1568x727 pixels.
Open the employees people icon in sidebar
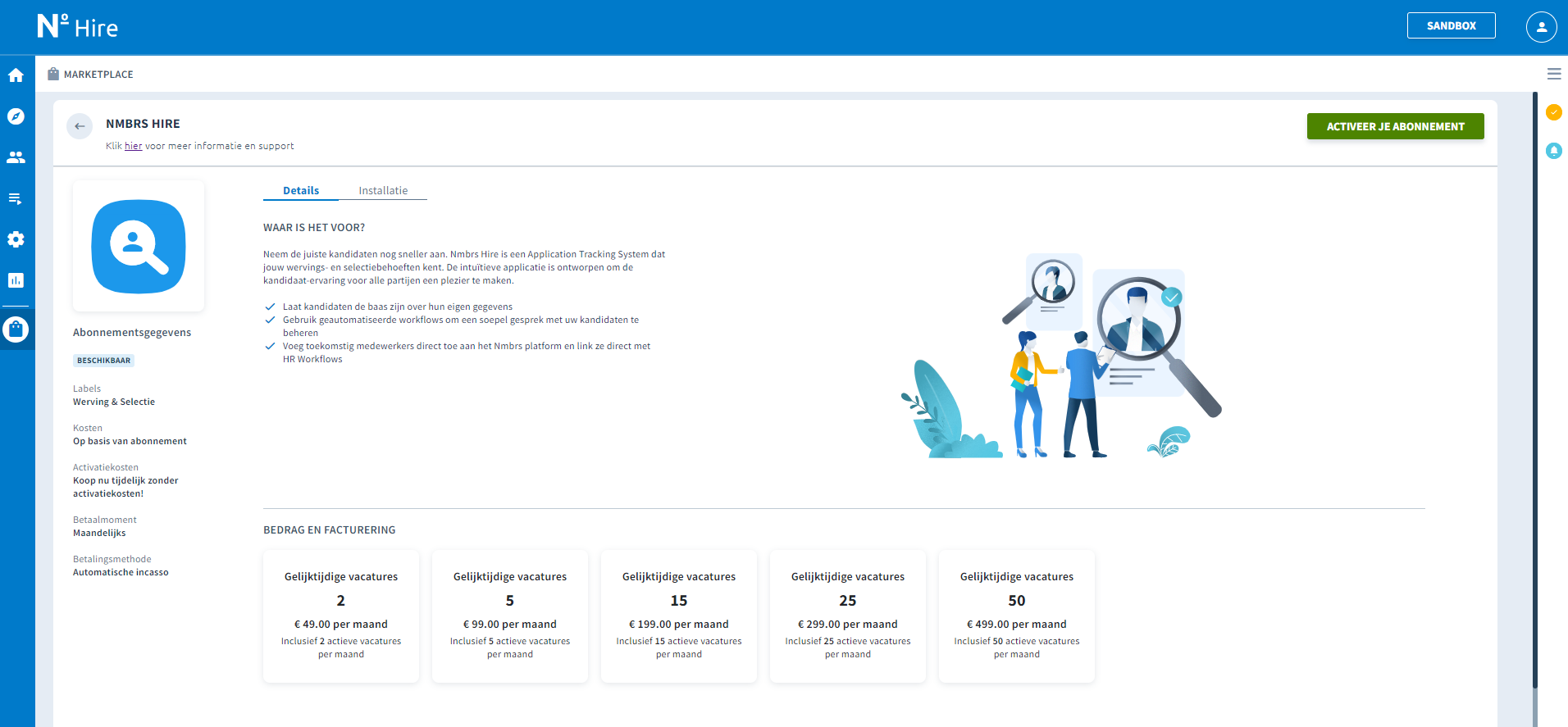pyautogui.click(x=16, y=157)
